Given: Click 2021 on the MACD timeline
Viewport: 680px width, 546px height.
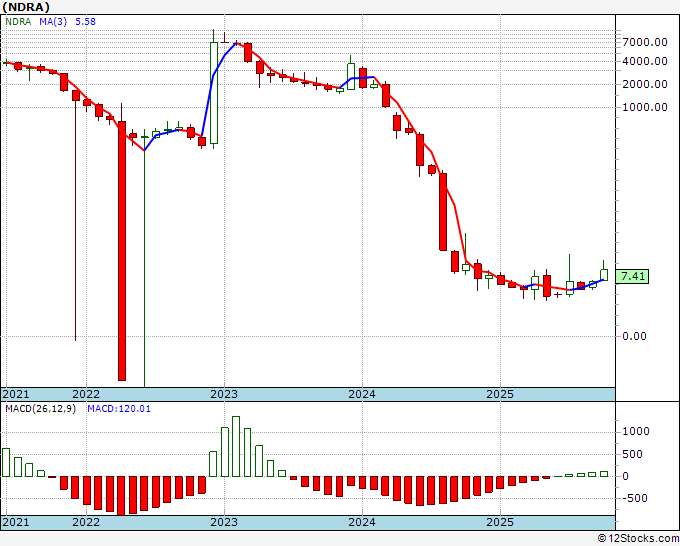Looking at the screenshot, I should point(16,522).
